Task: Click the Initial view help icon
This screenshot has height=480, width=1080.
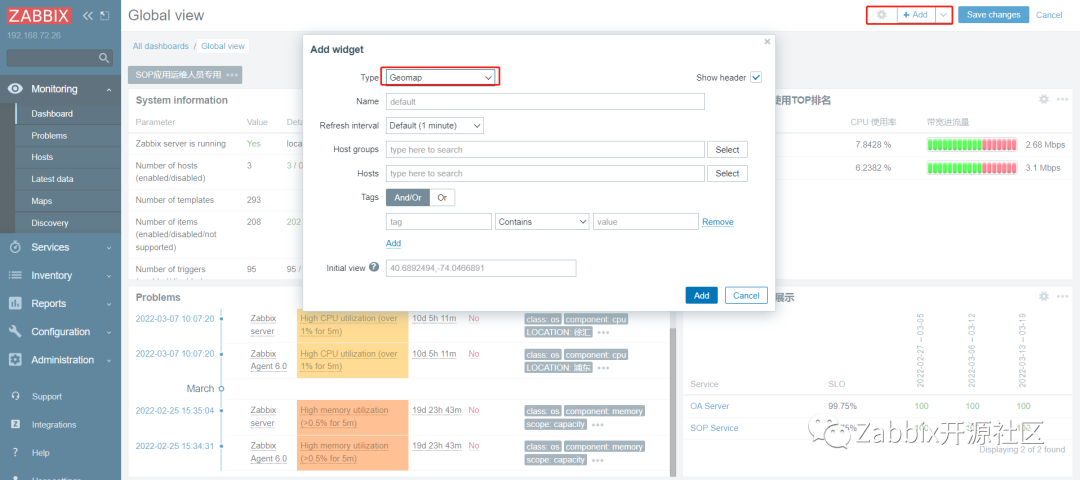Action: point(374,268)
